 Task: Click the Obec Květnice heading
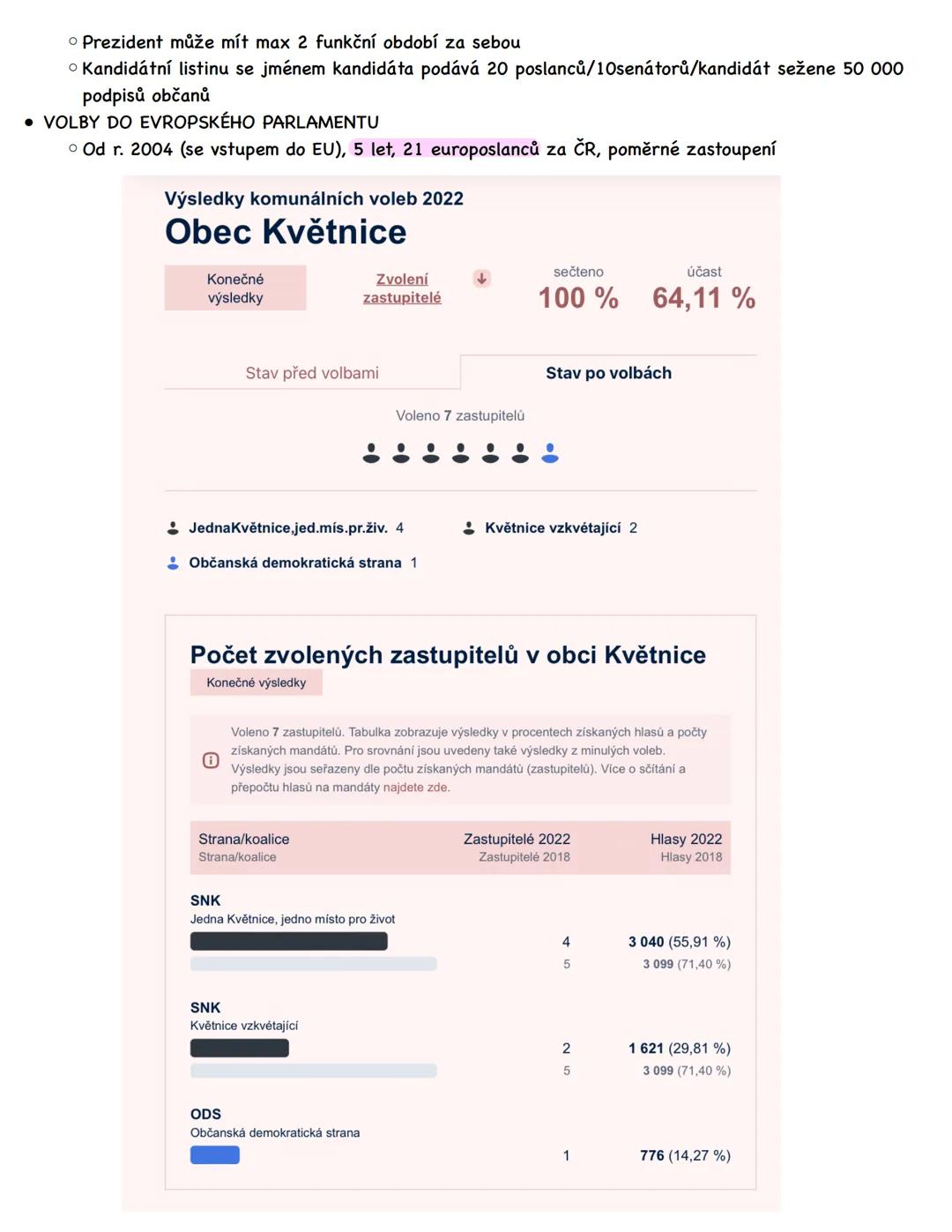[286, 231]
